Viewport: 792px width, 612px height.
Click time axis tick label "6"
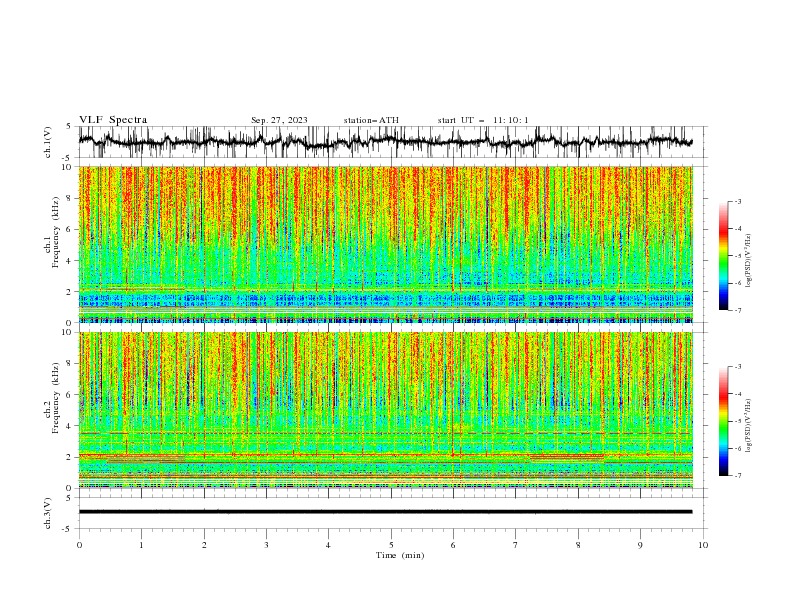[x=453, y=545]
